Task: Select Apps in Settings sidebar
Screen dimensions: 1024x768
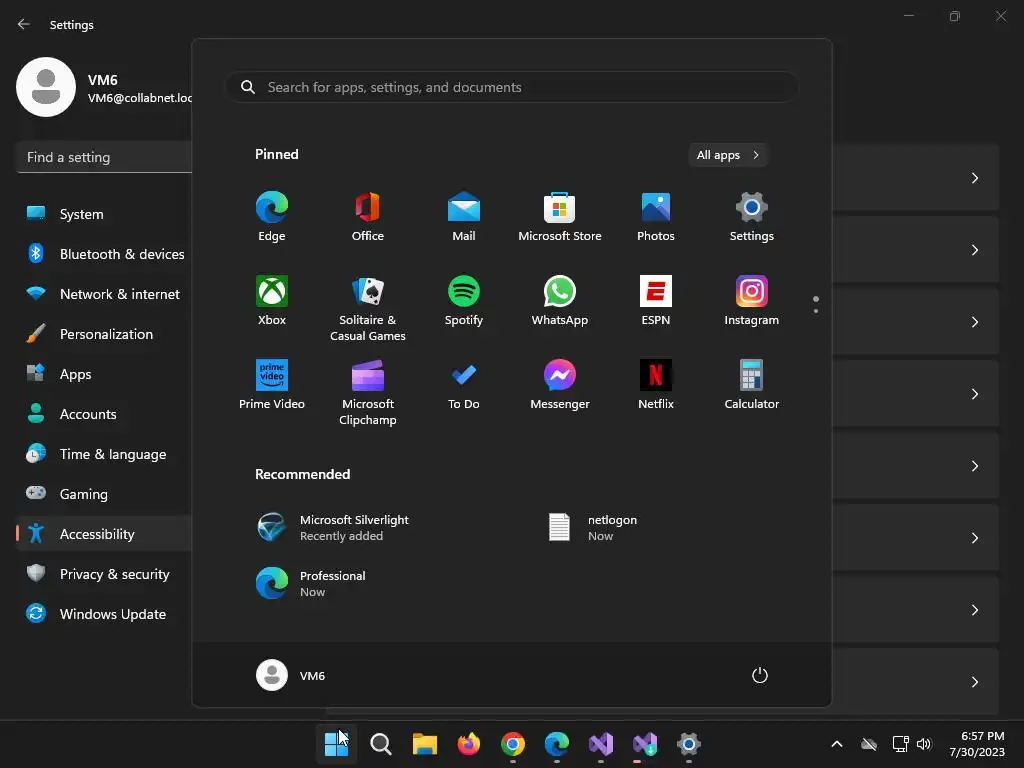Action: 104,374
